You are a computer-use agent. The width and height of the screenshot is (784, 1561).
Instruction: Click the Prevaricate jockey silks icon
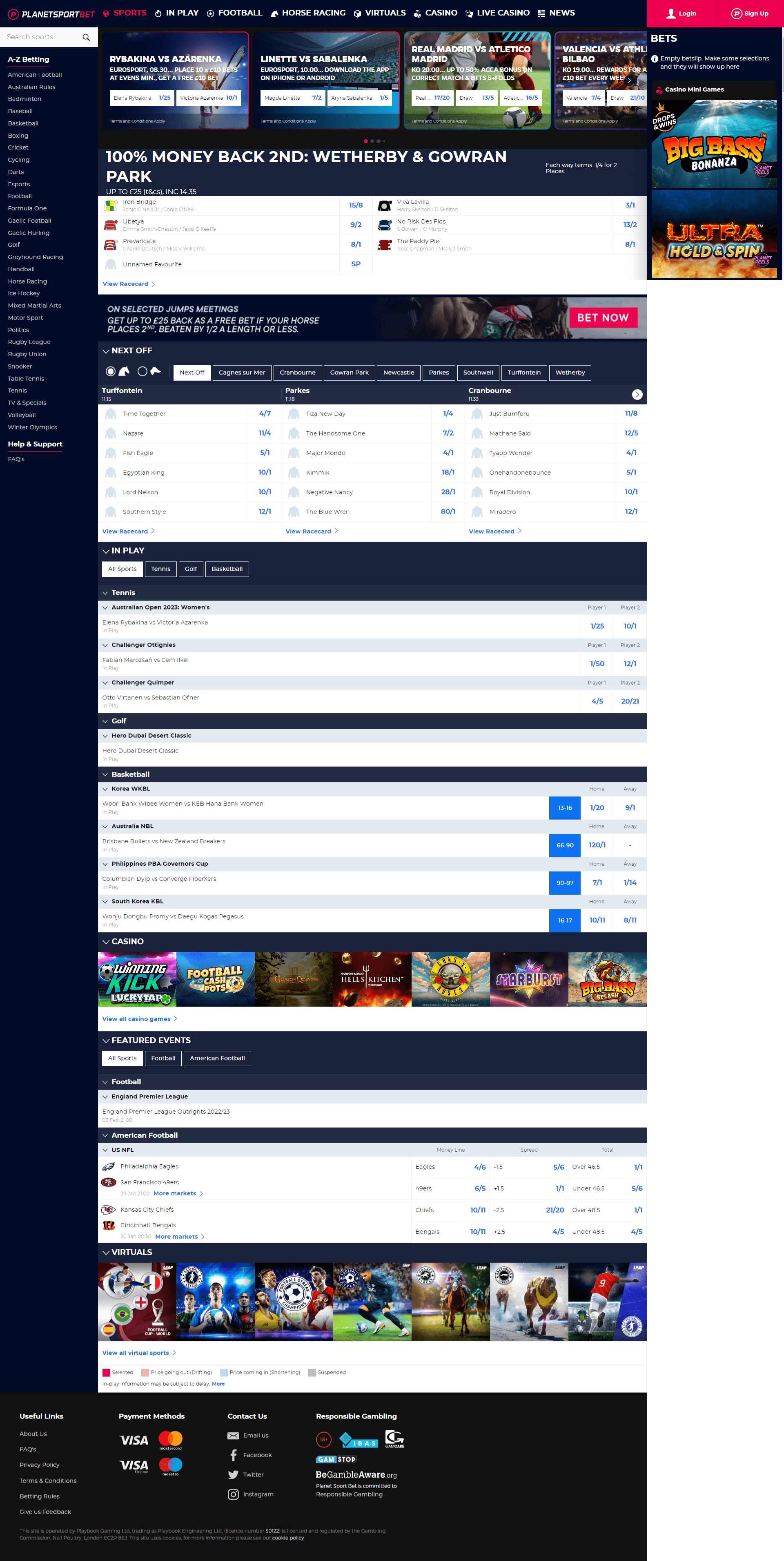click(x=110, y=245)
